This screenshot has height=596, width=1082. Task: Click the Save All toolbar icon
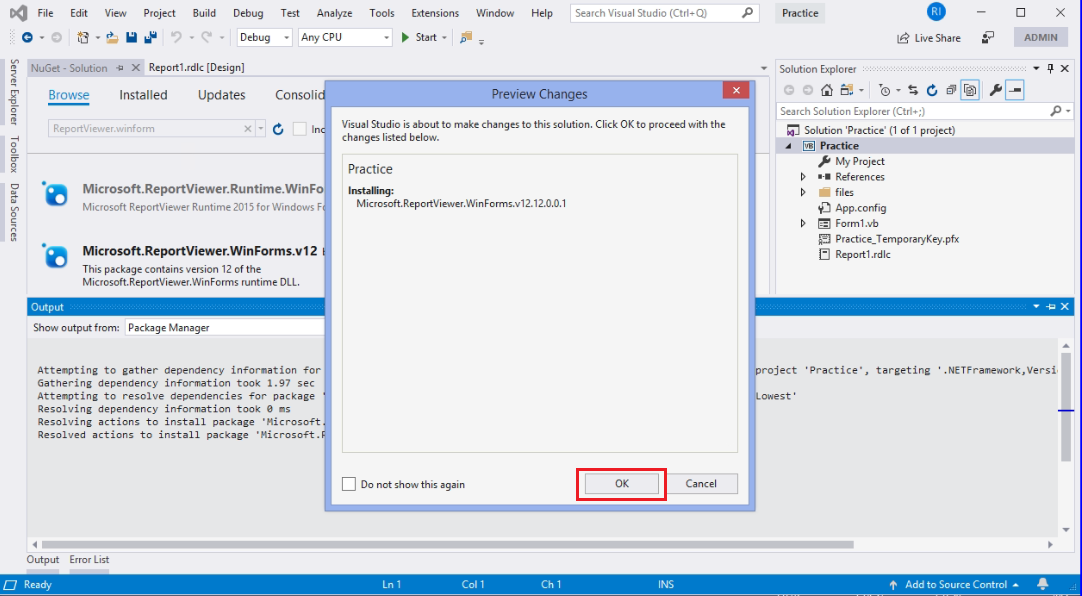point(151,37)
